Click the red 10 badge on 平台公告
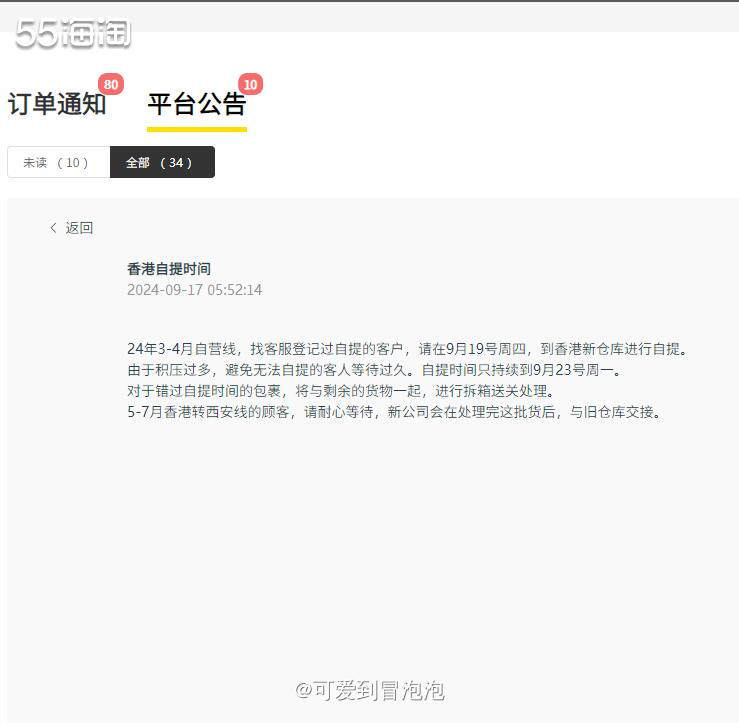This screenshot has width=739, height=723. click(250, 84)
